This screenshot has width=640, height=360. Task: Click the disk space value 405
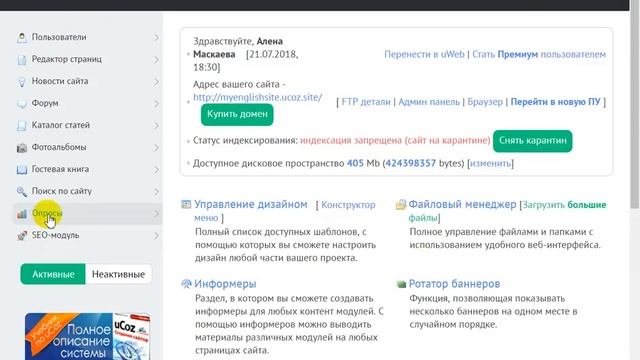pos(355,163)
